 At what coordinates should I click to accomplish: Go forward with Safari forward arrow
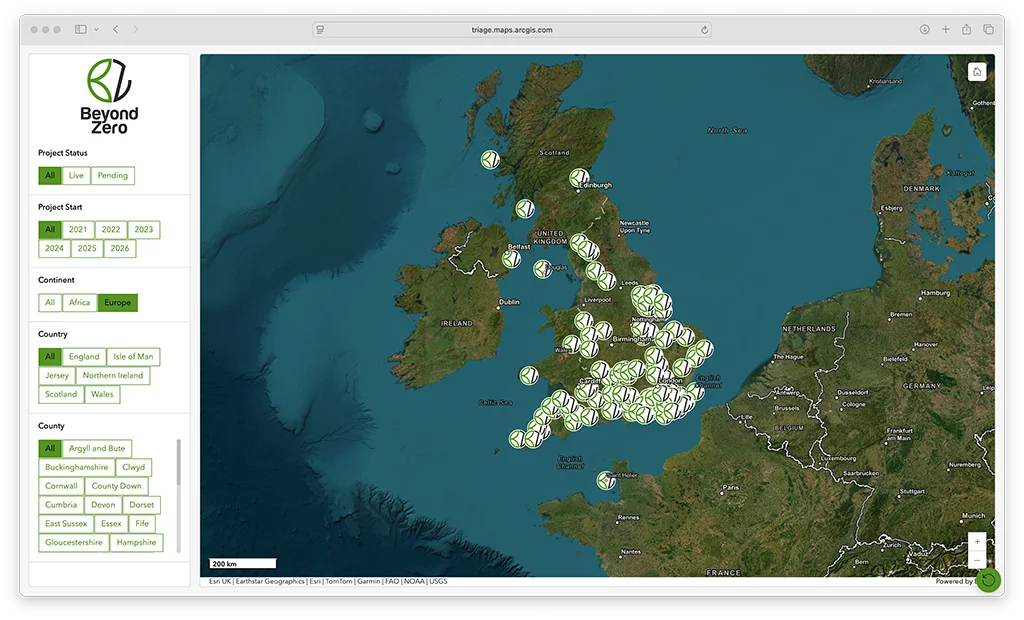[136, 29]
